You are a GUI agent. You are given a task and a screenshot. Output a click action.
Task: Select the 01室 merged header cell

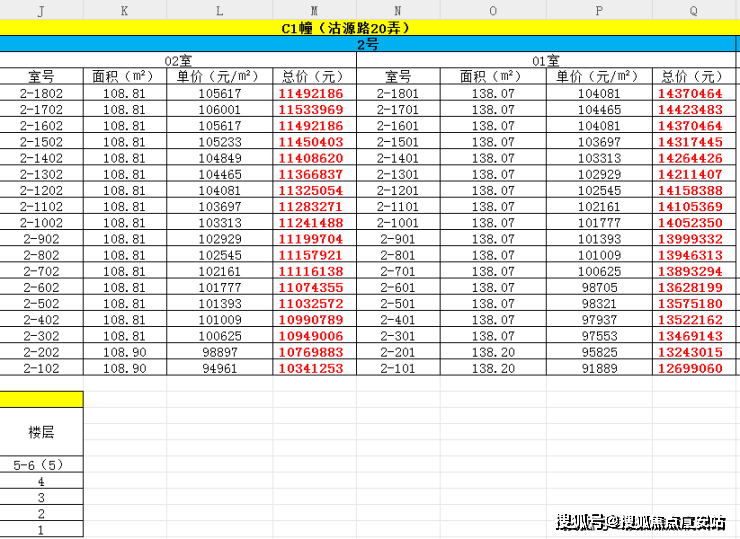tap(546, 60)
